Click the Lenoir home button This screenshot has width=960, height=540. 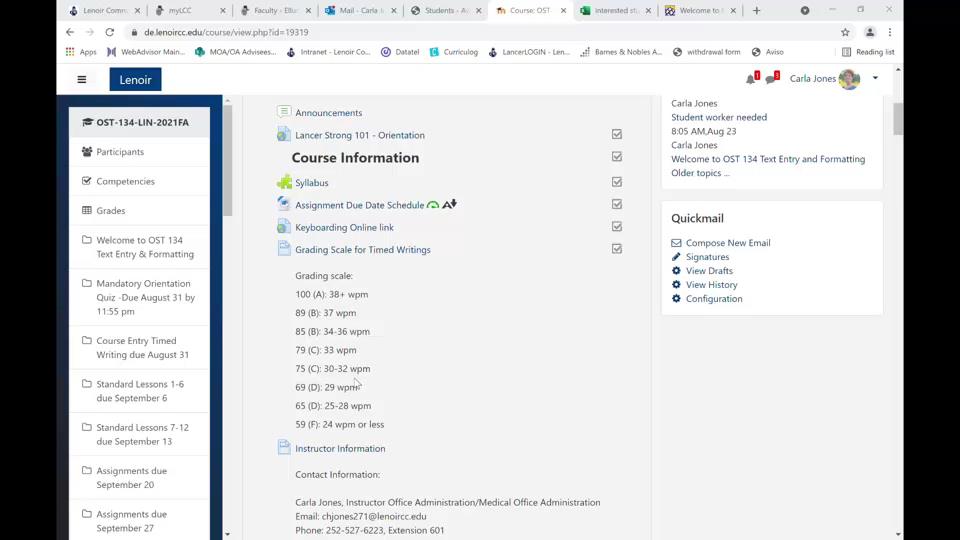(135, 80)
